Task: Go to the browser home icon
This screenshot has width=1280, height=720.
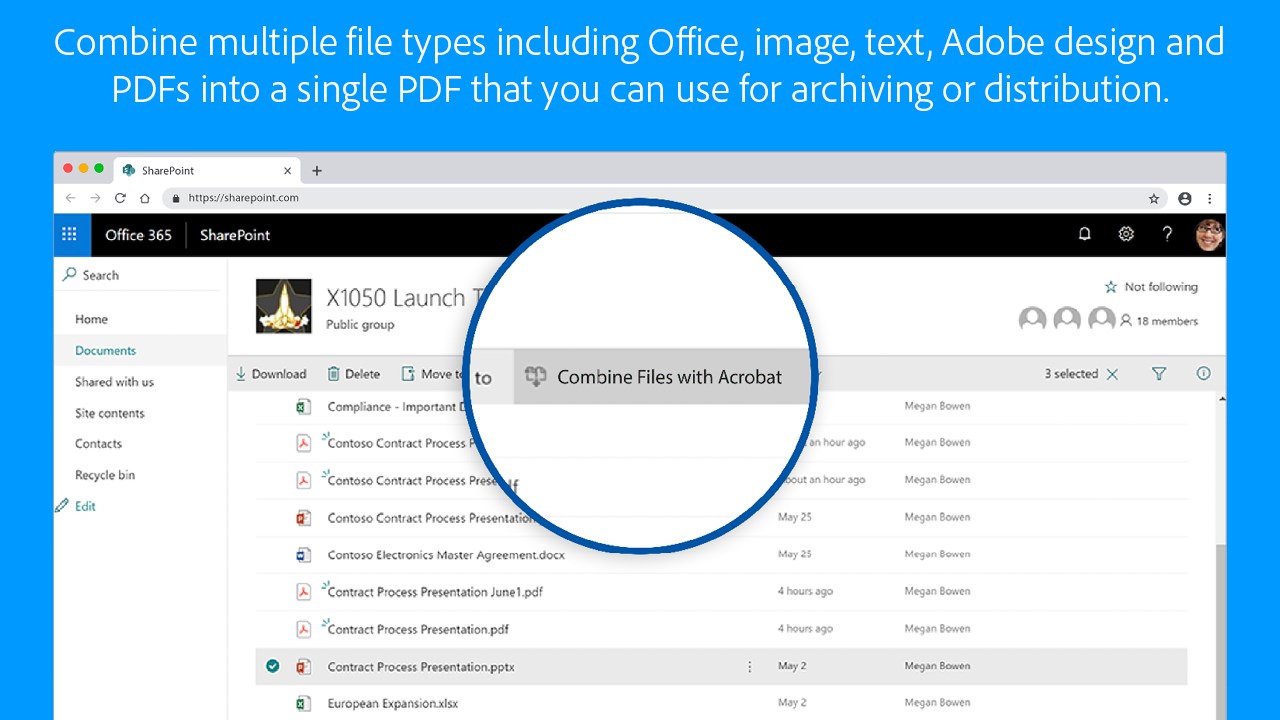Action: pos(145,198)
